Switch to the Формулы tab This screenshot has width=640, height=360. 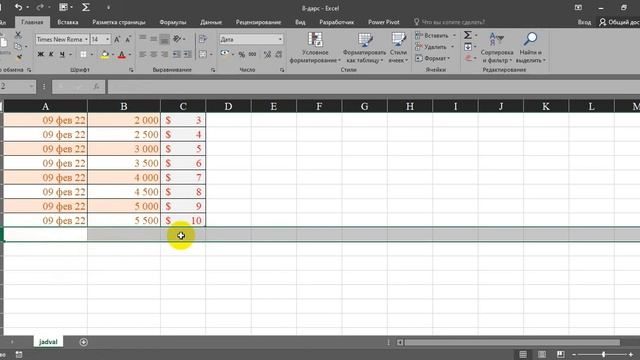(173, 22)
